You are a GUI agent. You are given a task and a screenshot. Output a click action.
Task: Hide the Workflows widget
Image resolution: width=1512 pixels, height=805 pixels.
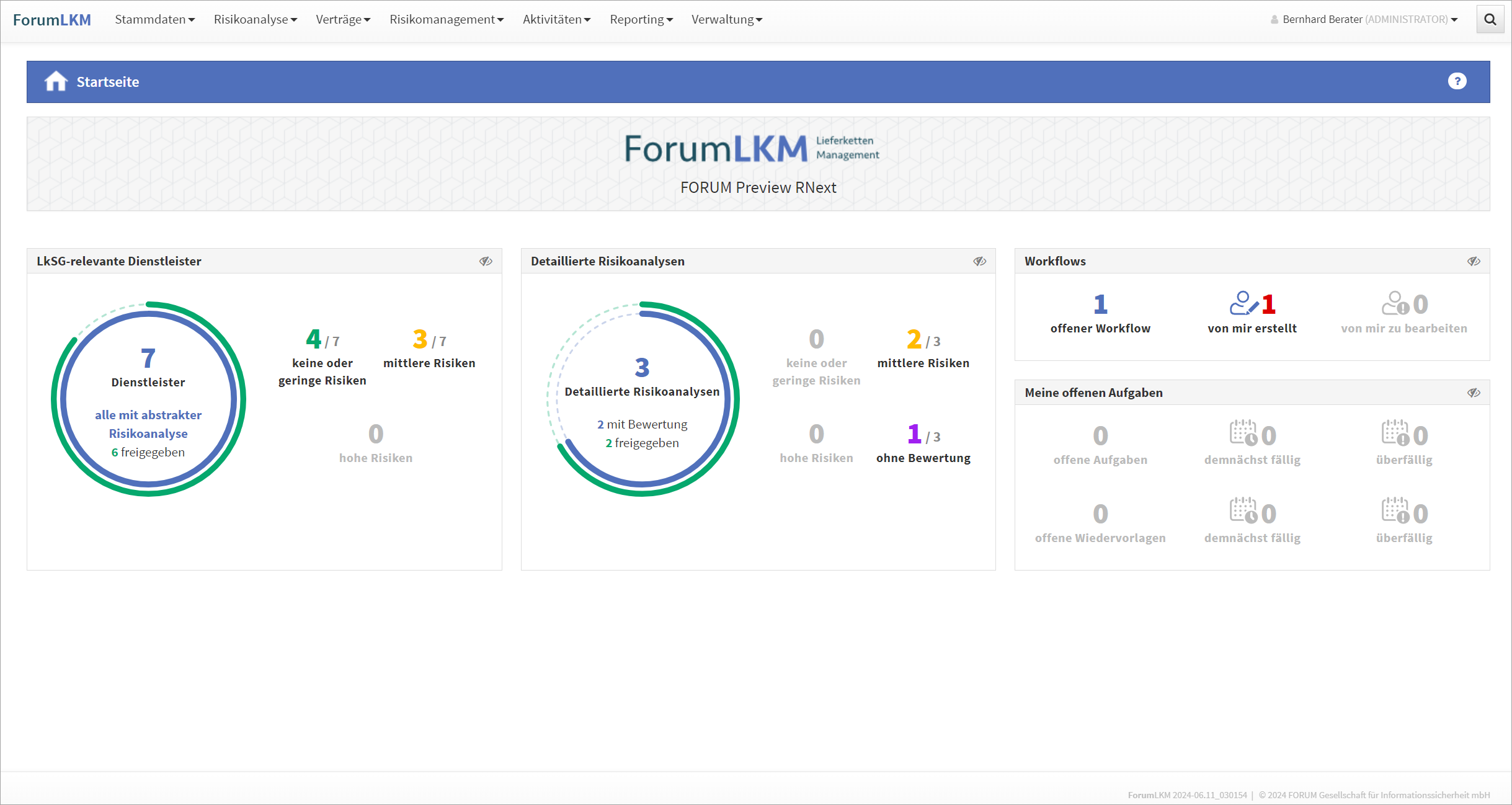point(1474,261)
